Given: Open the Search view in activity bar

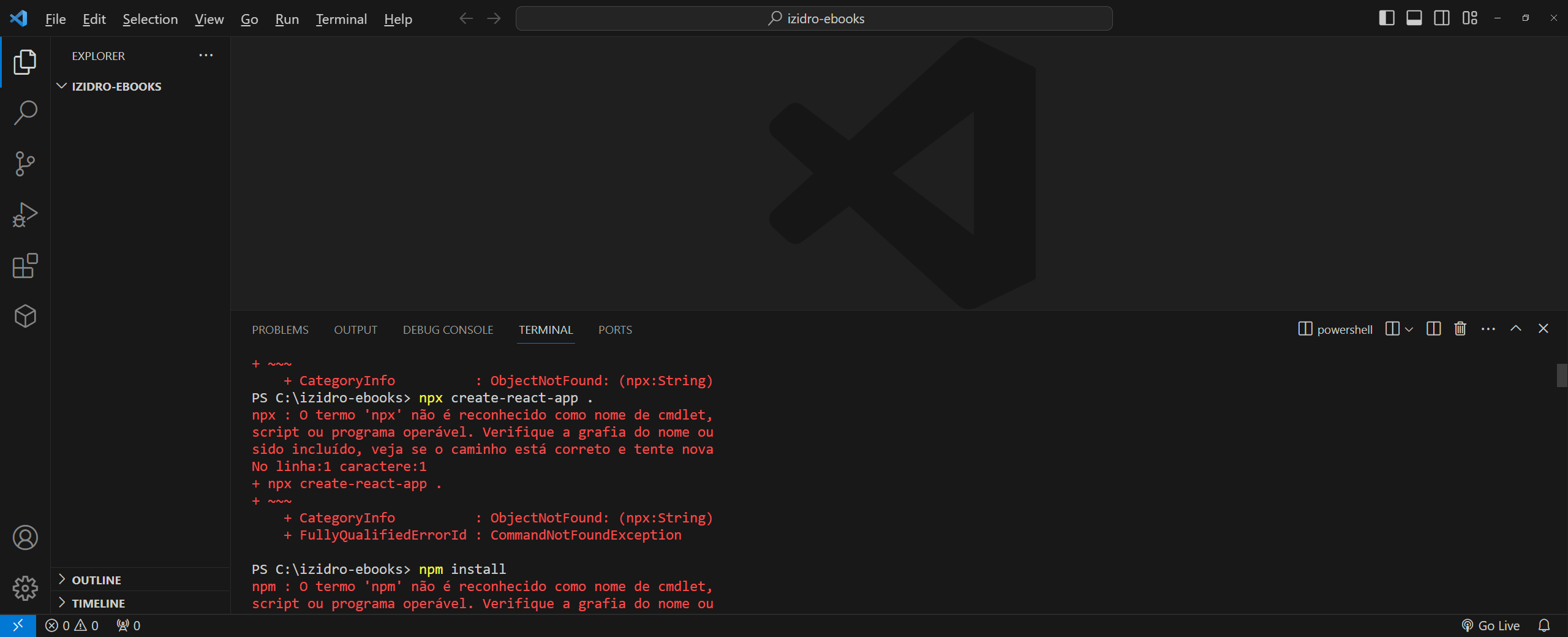Looking at the screenshot, I should point(25,113).
